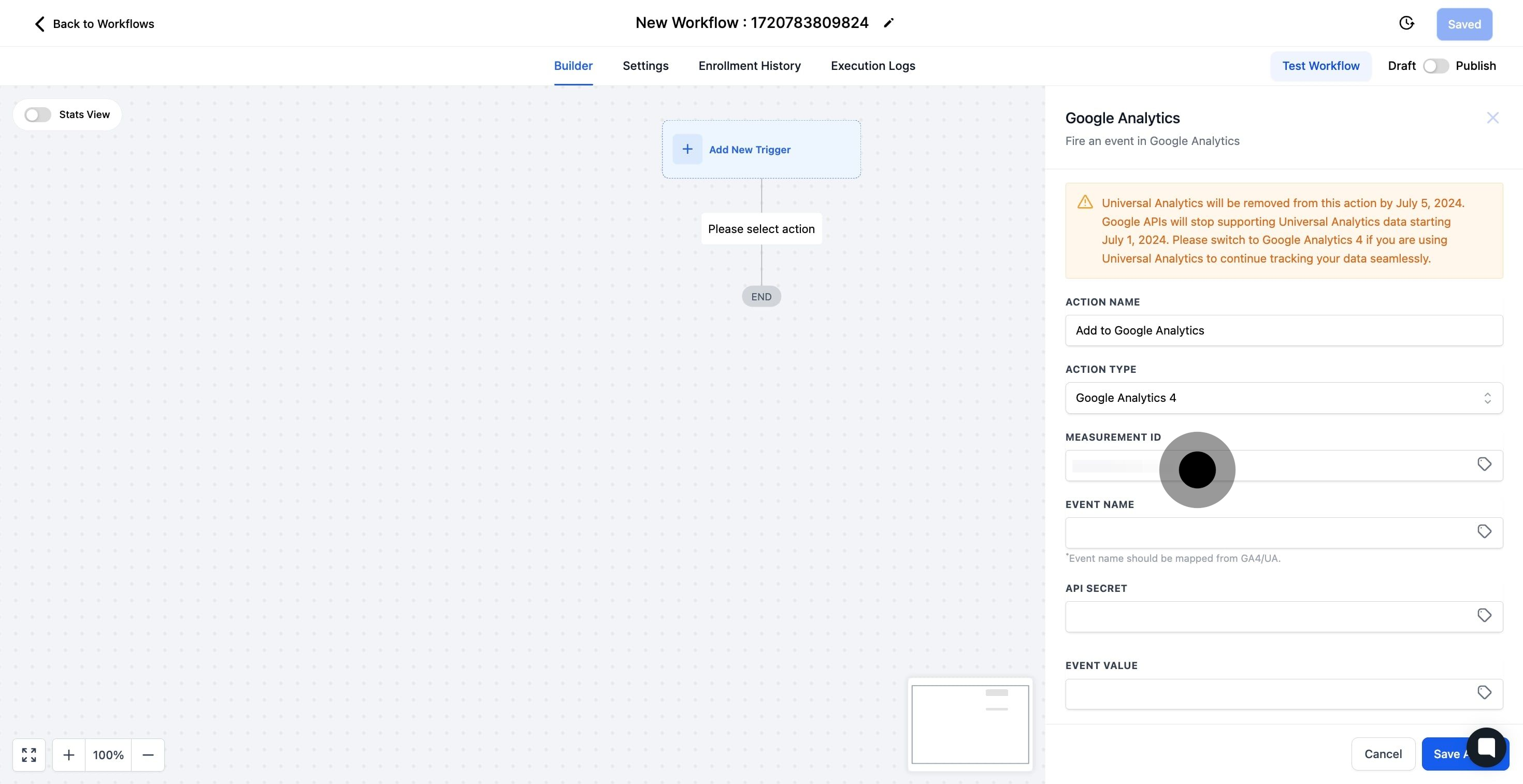Focus the API Secret input field
Image resolution: width=1523 pixels, height=784 pixels.
click(1284, 616)
